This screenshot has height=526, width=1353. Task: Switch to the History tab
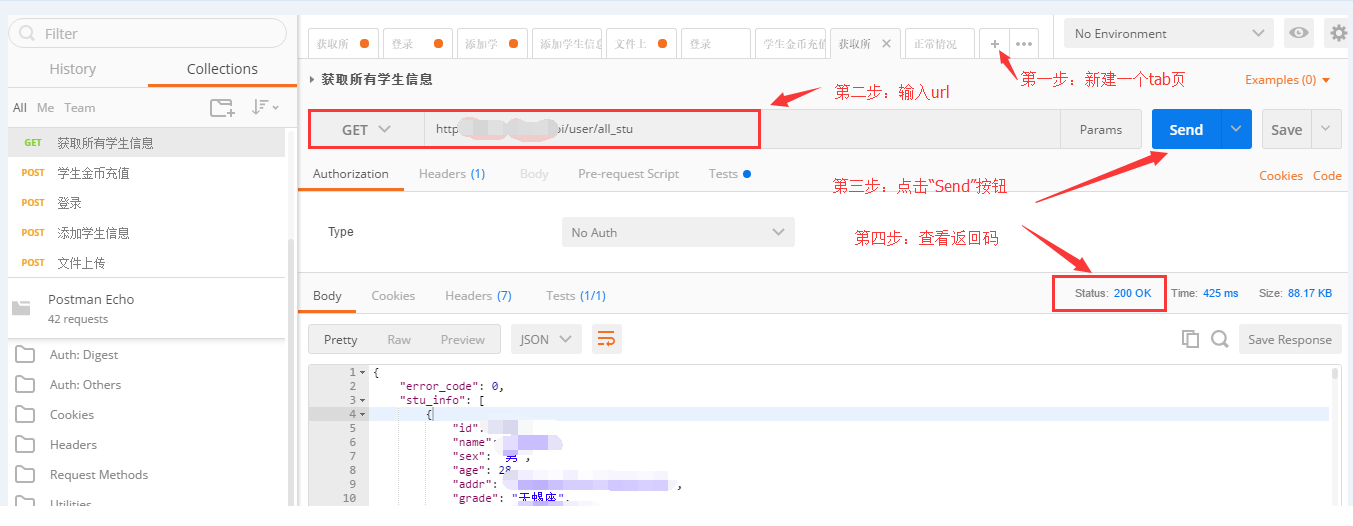point(73,69)
